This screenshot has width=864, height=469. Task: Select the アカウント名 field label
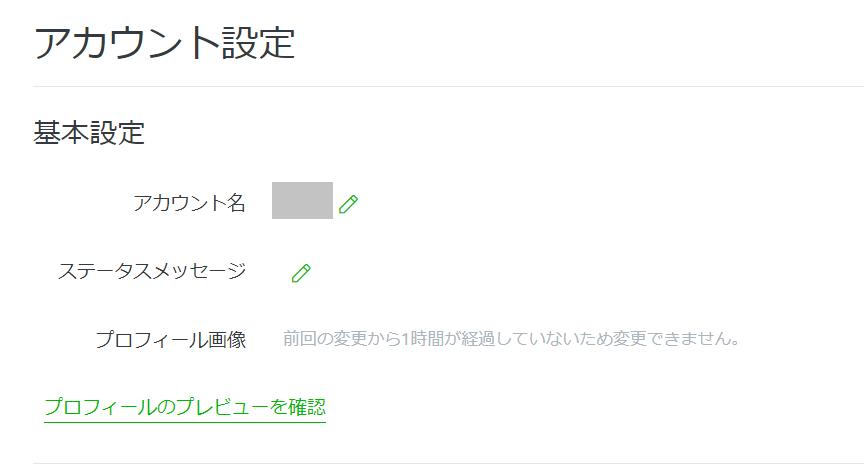(189, 203)
